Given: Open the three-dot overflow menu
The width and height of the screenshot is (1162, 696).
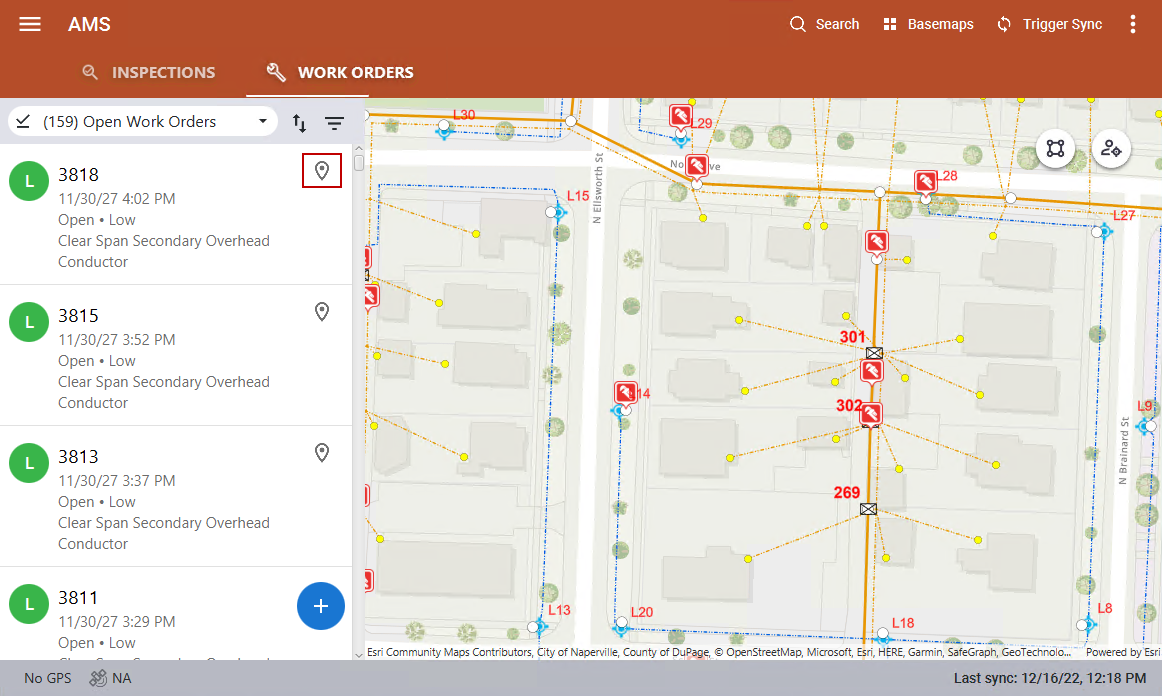Looking at the screenshot, I should pos(1133,24).
